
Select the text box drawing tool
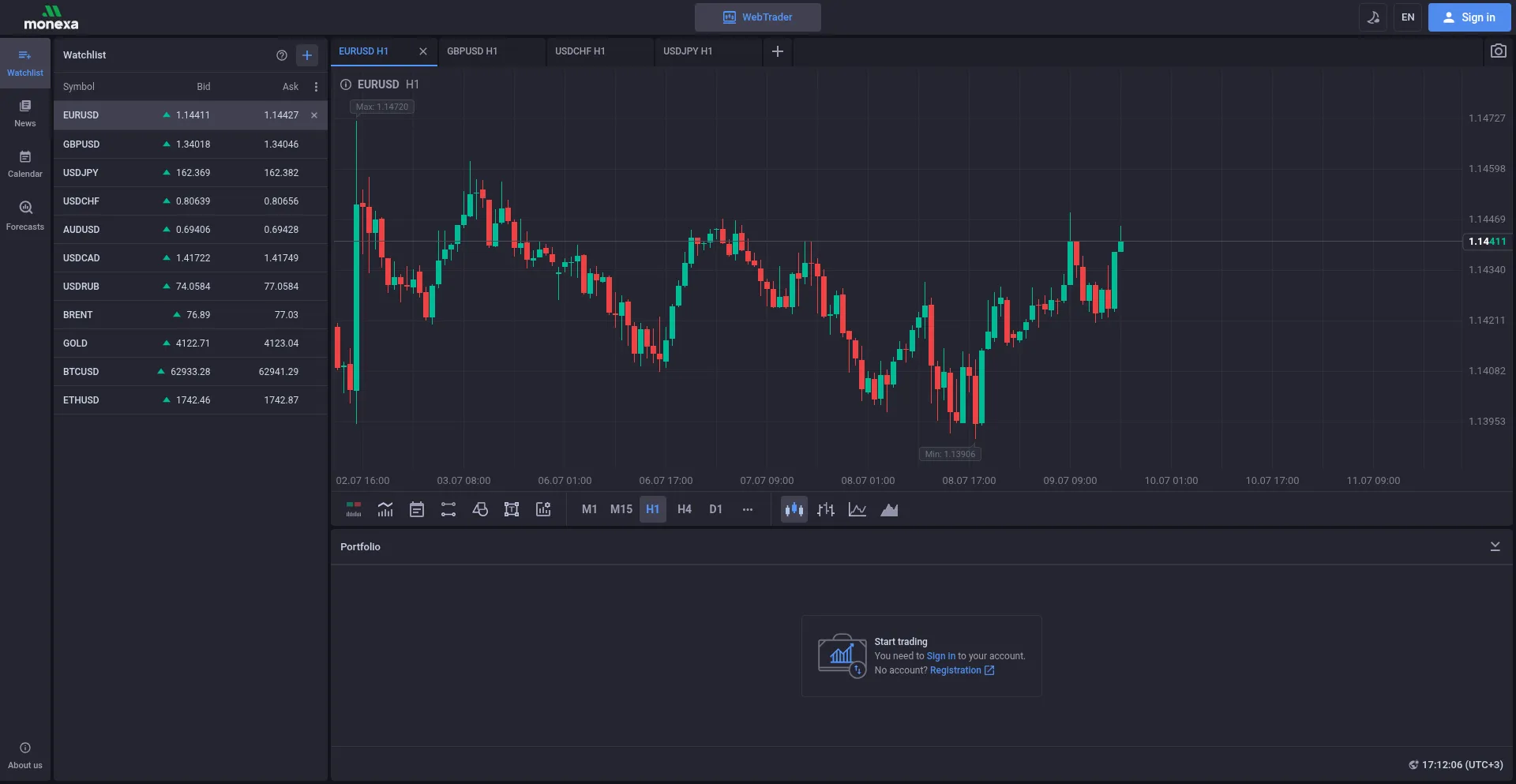[512, 510]
